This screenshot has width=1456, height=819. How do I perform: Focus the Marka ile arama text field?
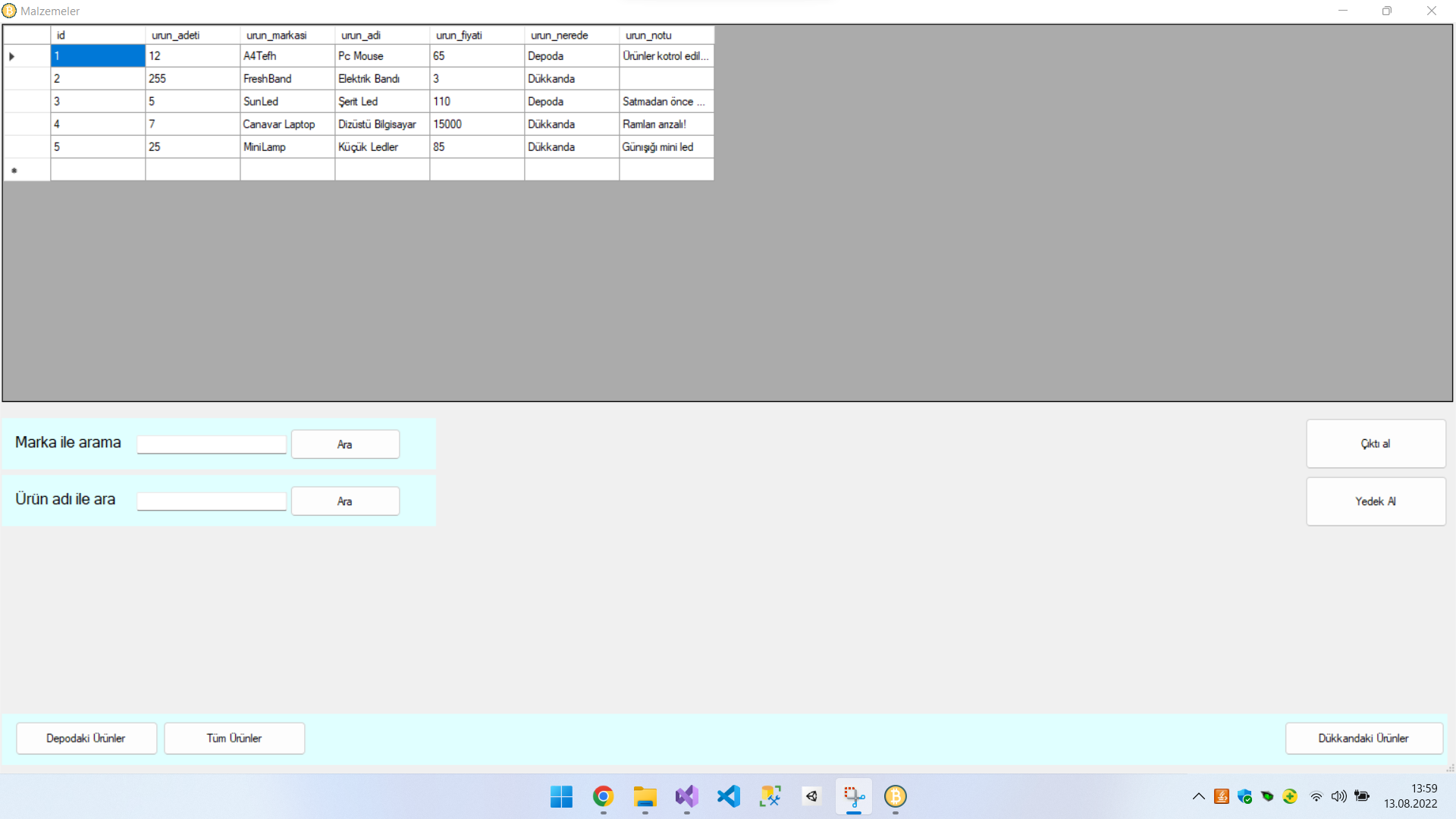(x=212, y=444)
